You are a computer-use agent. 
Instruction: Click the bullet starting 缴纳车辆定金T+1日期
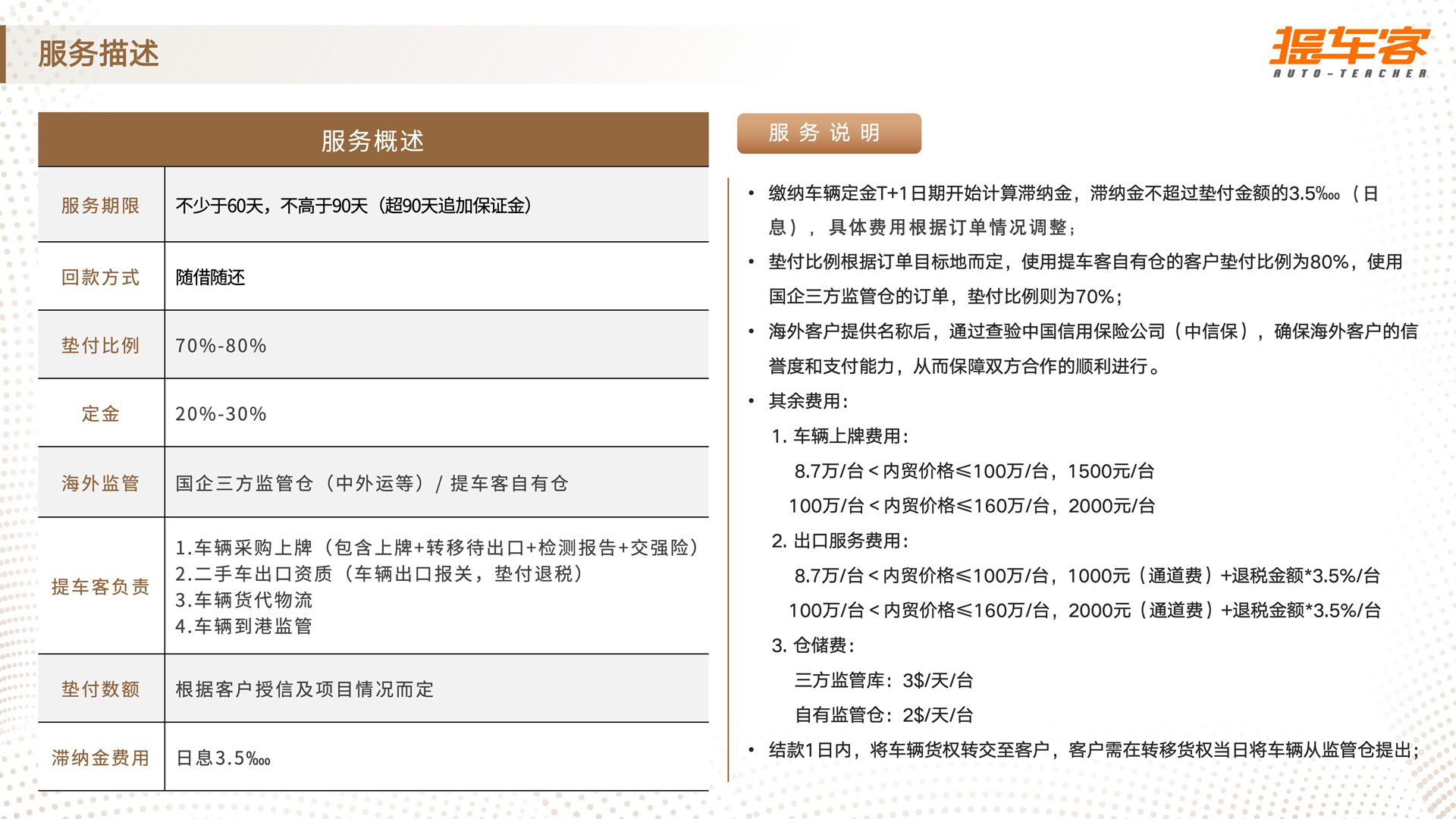click(1073, 193)
